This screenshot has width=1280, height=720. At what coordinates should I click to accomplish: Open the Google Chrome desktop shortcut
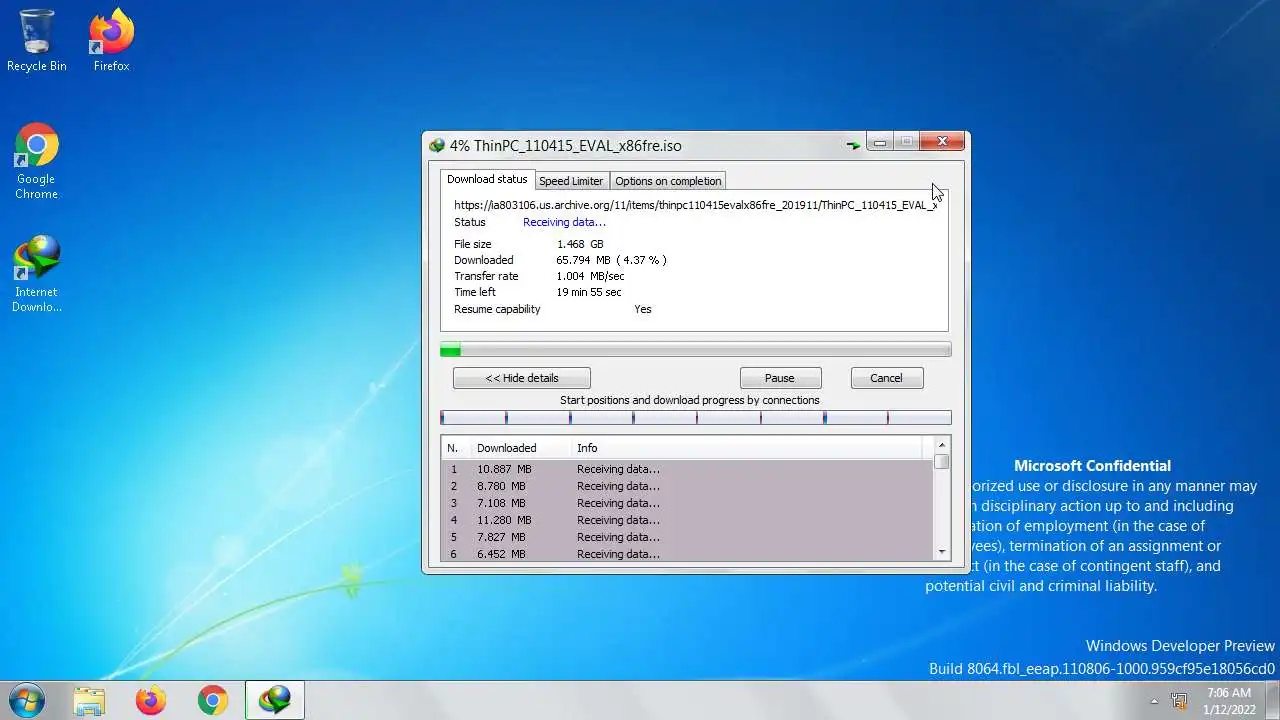tap(36, 161)
